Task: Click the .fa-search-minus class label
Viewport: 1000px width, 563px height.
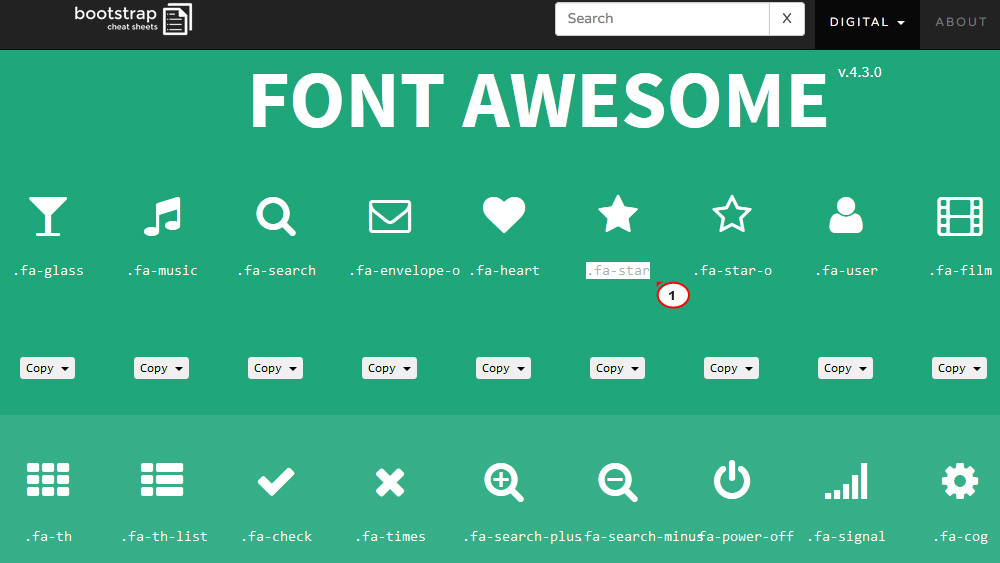Action: click(643, 536)
